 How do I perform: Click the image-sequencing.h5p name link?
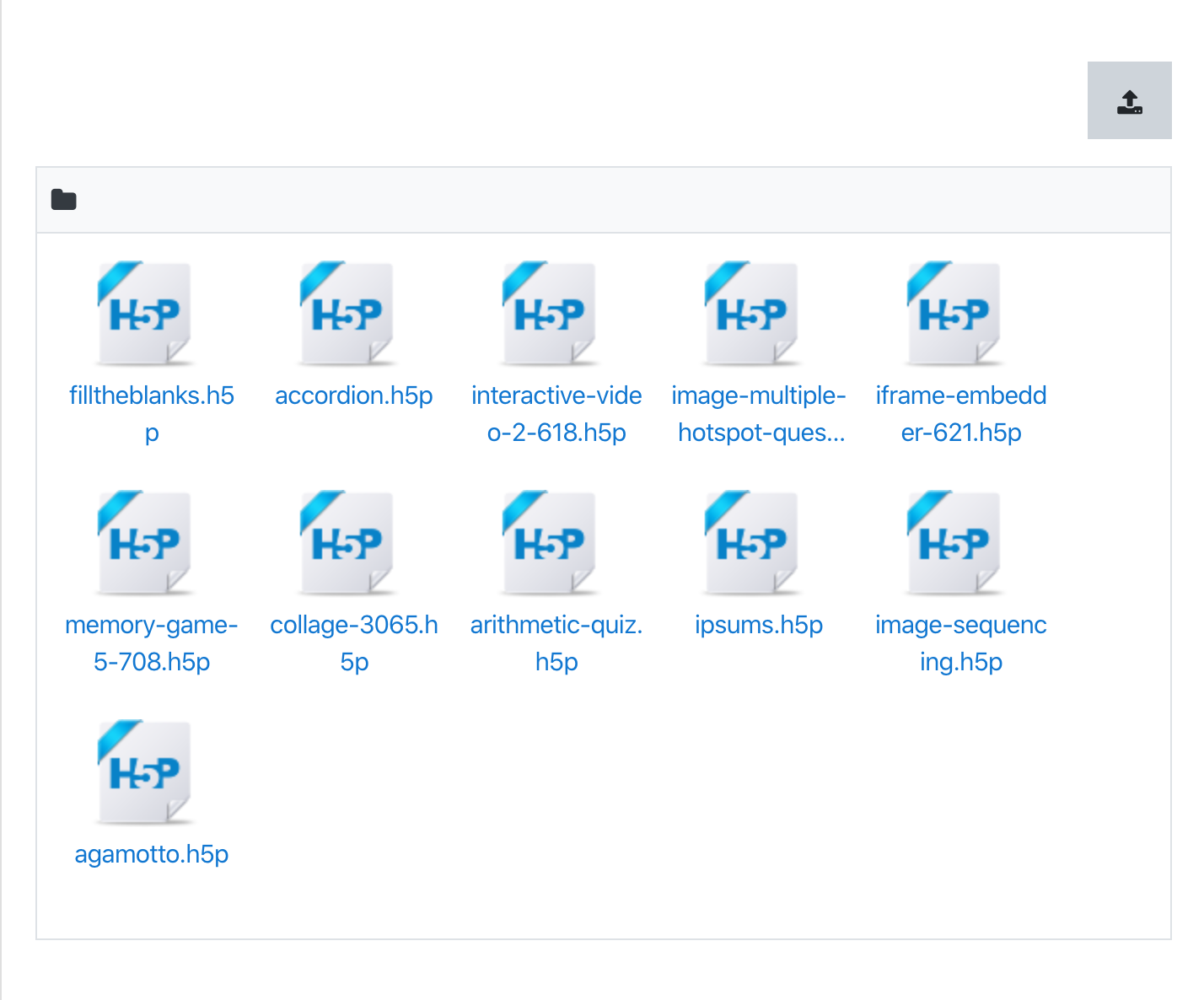(x=961, y=643)
